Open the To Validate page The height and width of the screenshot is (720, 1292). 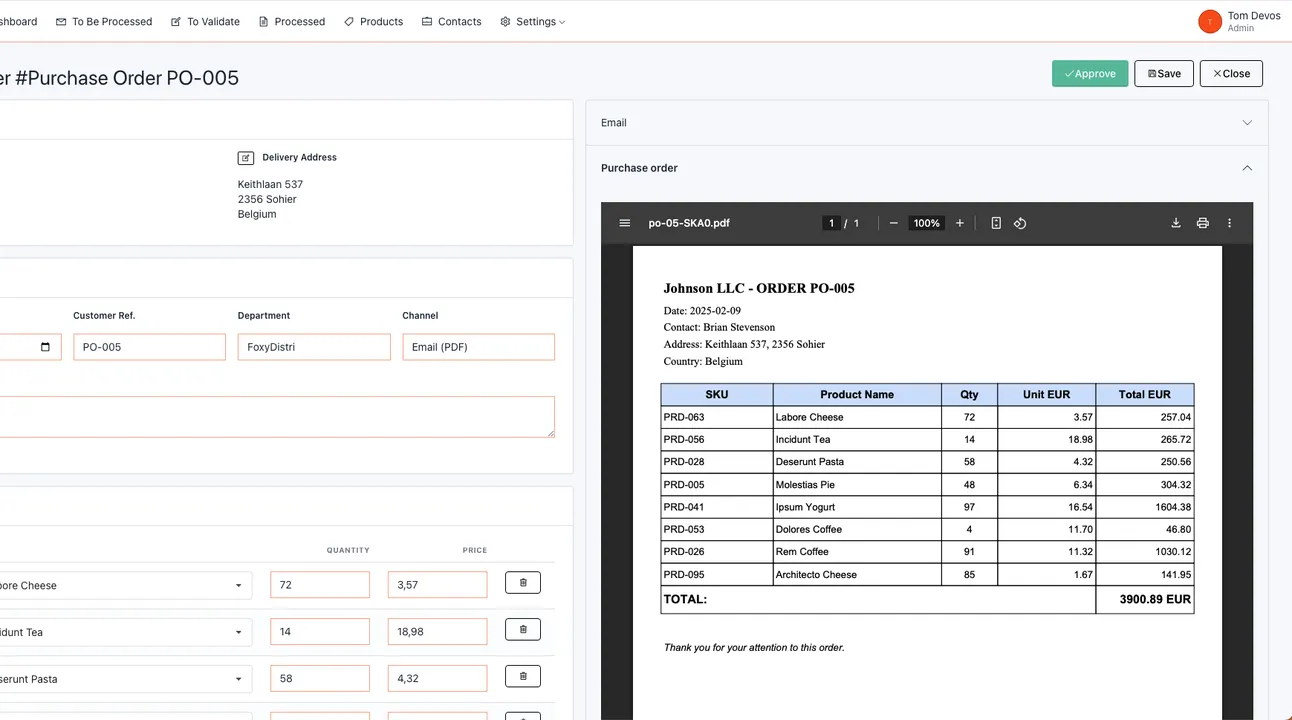(x=205, y=21)
